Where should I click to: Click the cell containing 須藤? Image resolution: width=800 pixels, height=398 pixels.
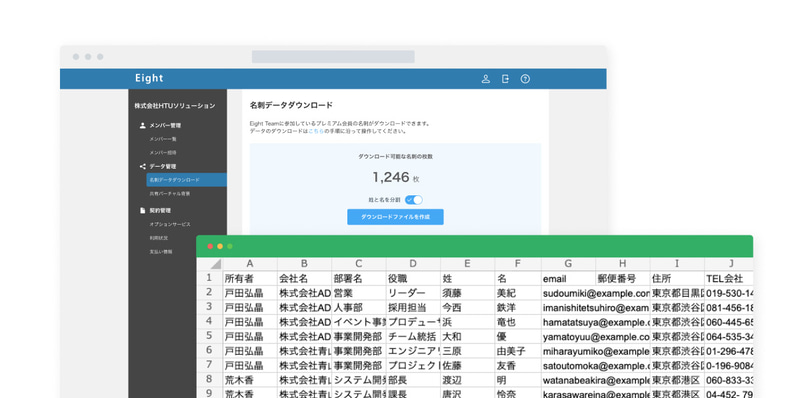pyautogui.click(x=467, y=293)
